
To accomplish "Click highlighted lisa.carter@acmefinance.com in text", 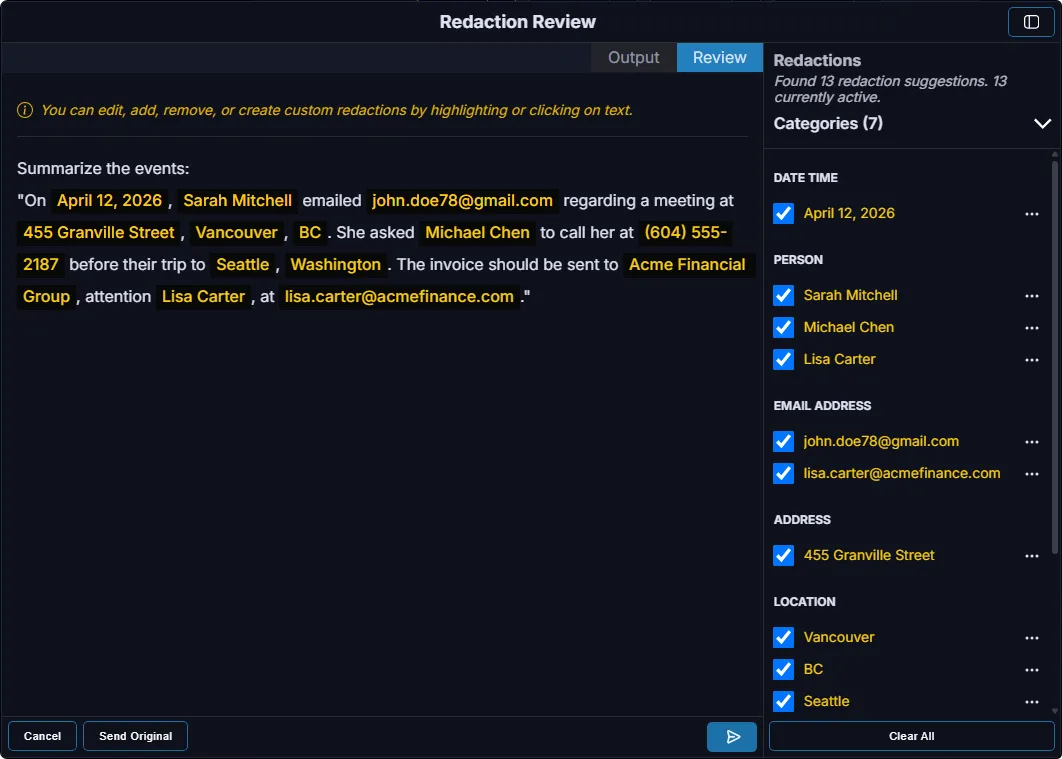I will (399, 297).
